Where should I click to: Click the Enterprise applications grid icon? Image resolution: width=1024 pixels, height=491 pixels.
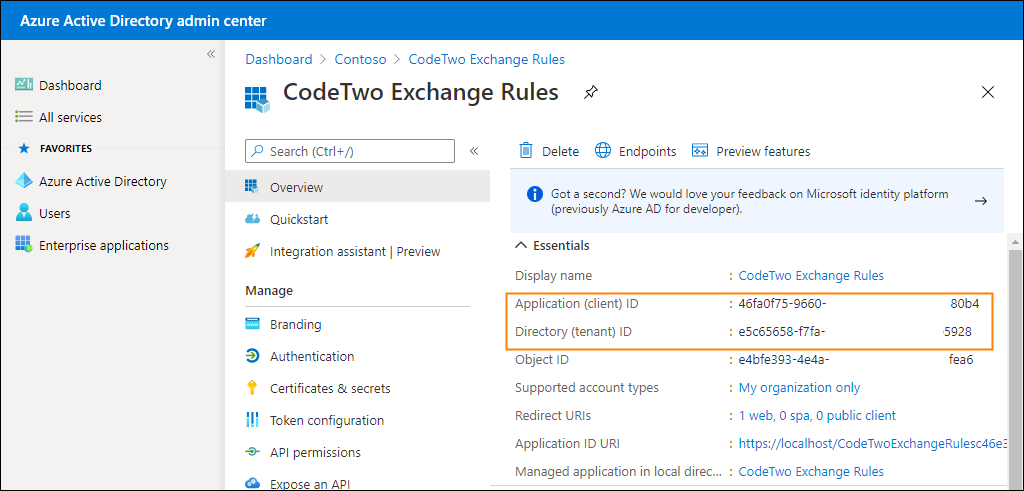pos(24,245)
